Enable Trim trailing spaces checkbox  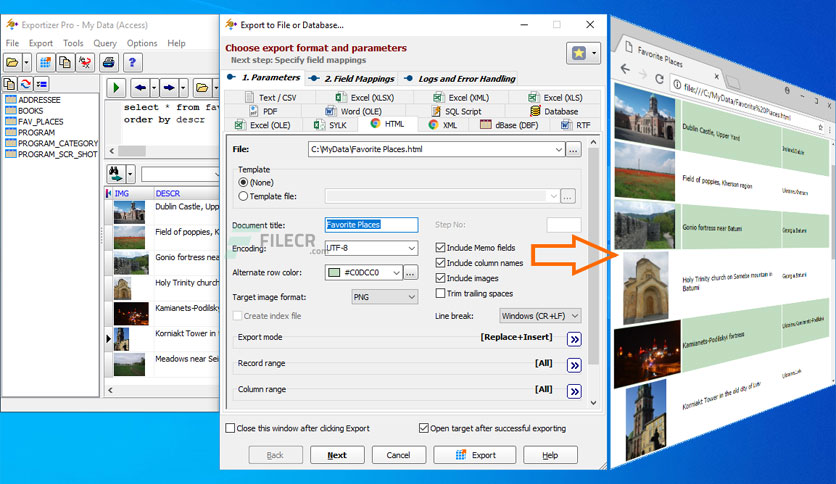440,293
